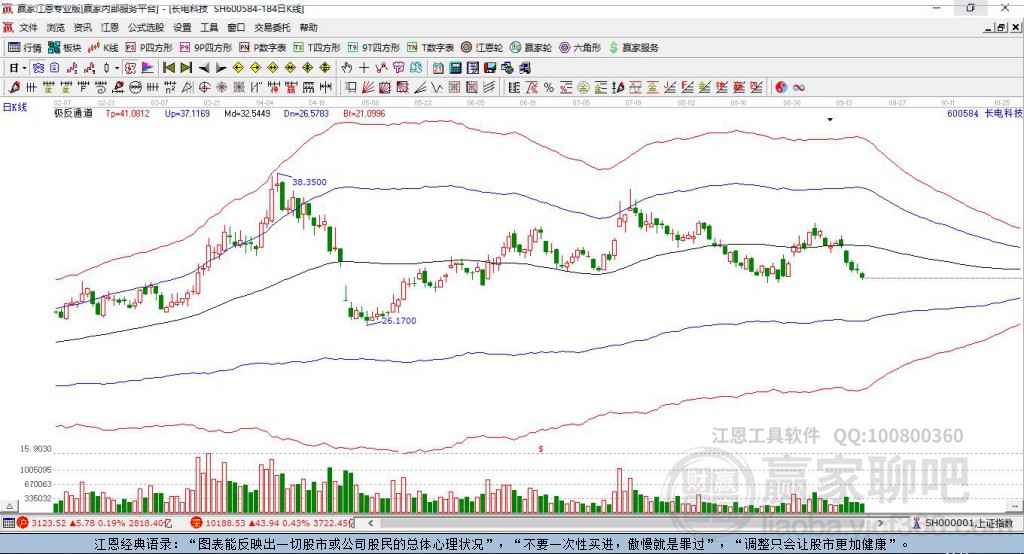Screen dimensions: 1024x554
Task: Open the calendar icon showing 21
Action: (438, 68)
